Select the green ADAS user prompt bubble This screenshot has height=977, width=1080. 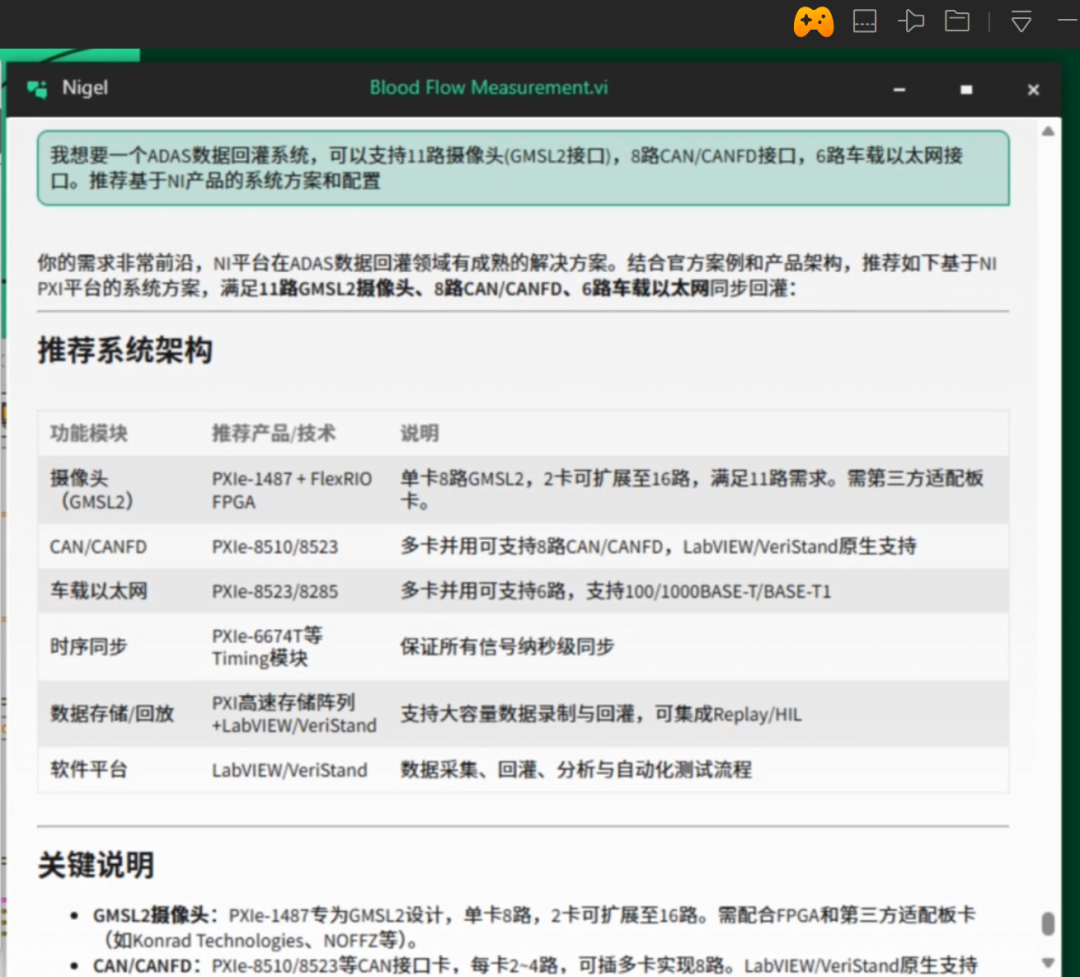(523, 168)
